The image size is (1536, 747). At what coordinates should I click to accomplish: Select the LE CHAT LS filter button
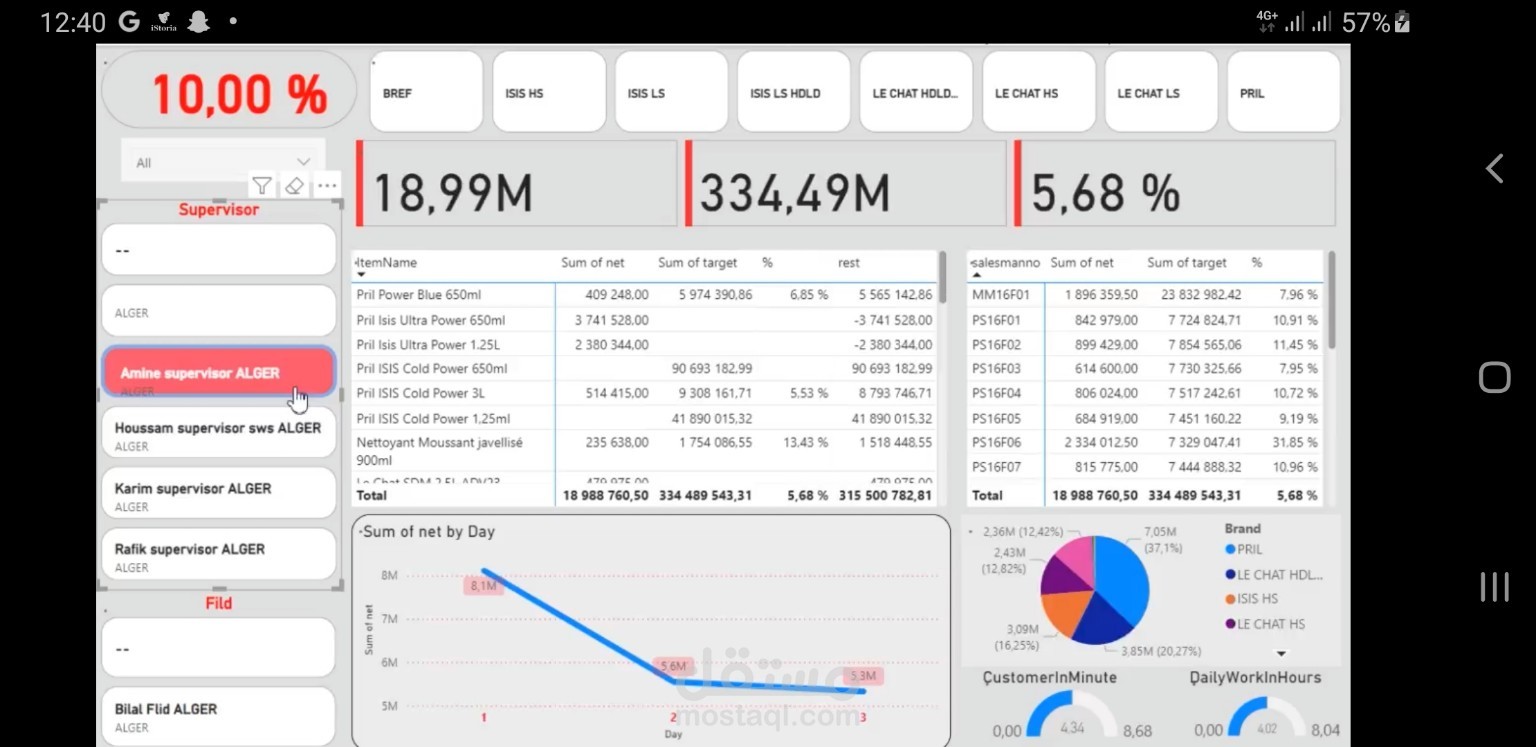pyautogui.click(x=1161, y=92)
